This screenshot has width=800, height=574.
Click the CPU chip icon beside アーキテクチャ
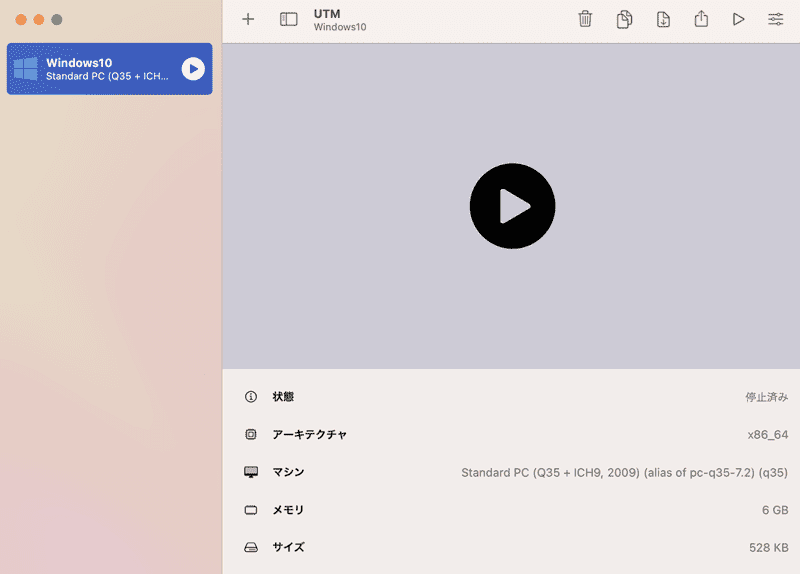pyautogui.click(x=251, y=434)
